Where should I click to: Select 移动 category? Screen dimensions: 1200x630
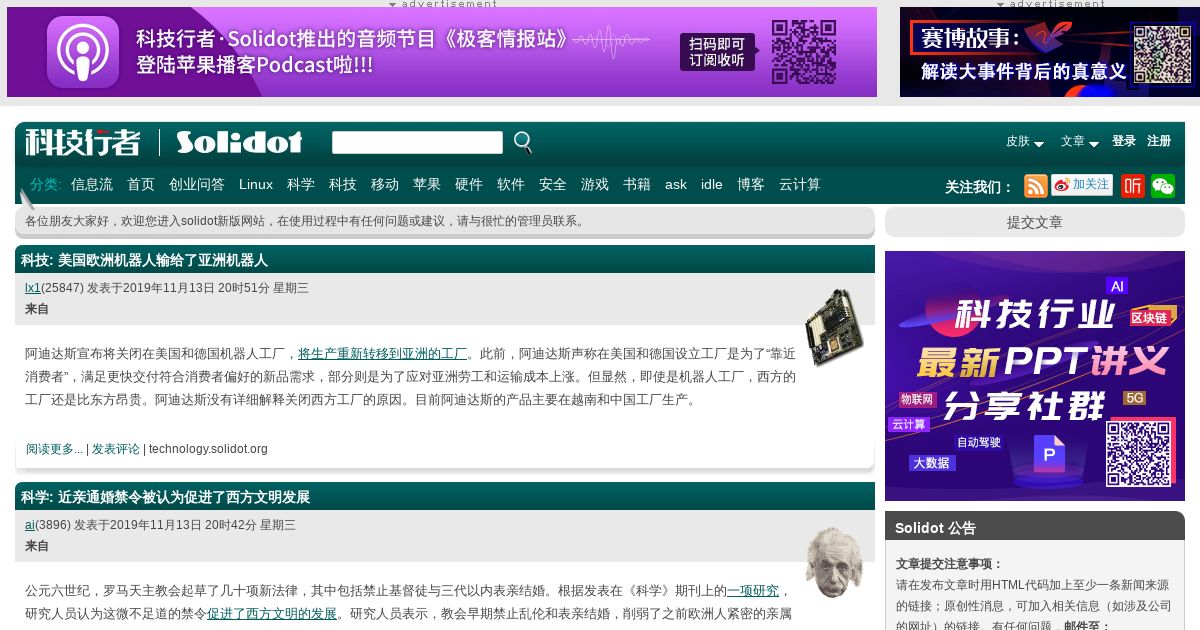click(385, 185)
